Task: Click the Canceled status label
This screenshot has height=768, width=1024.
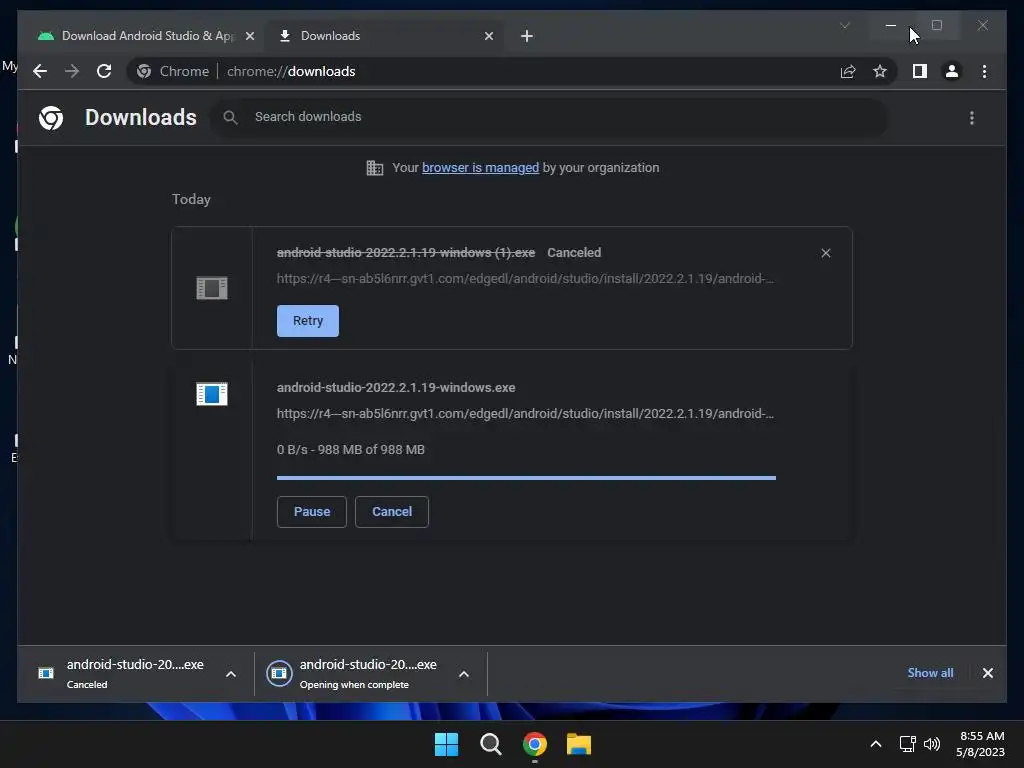Action: coord(574,253)
